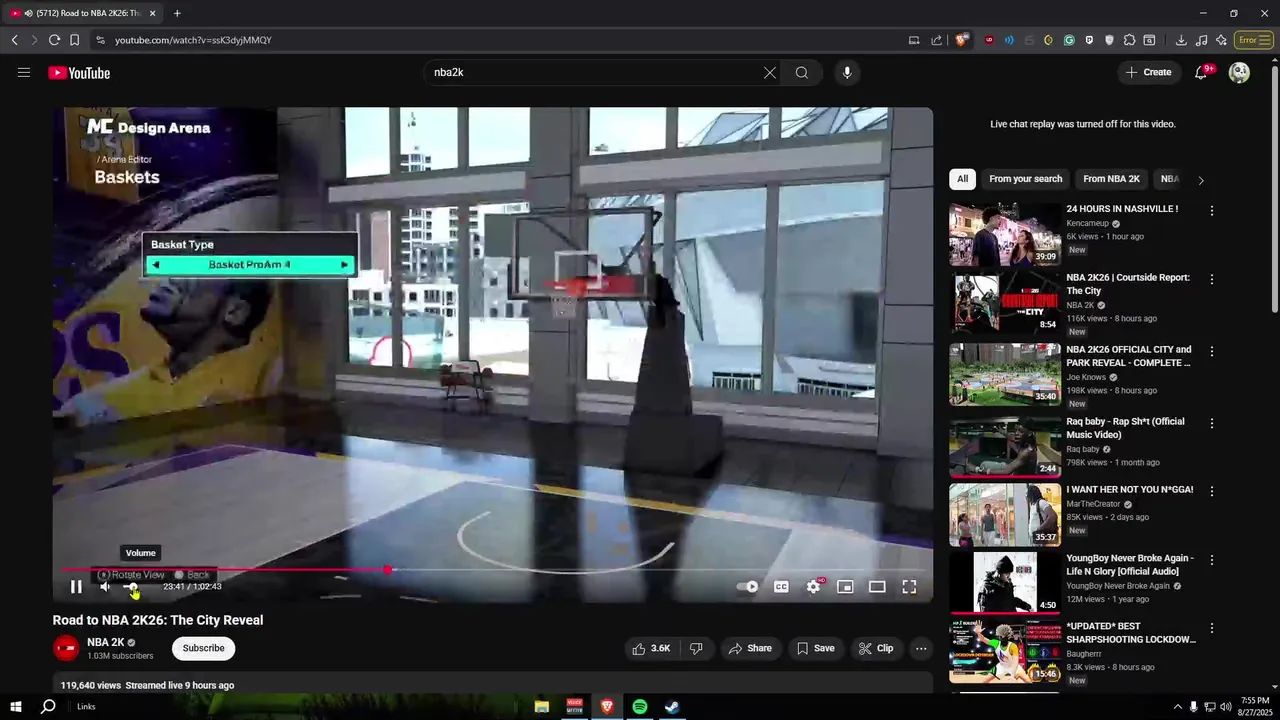Open options for I WANT HER NOT YOU

pos(1212,491)
